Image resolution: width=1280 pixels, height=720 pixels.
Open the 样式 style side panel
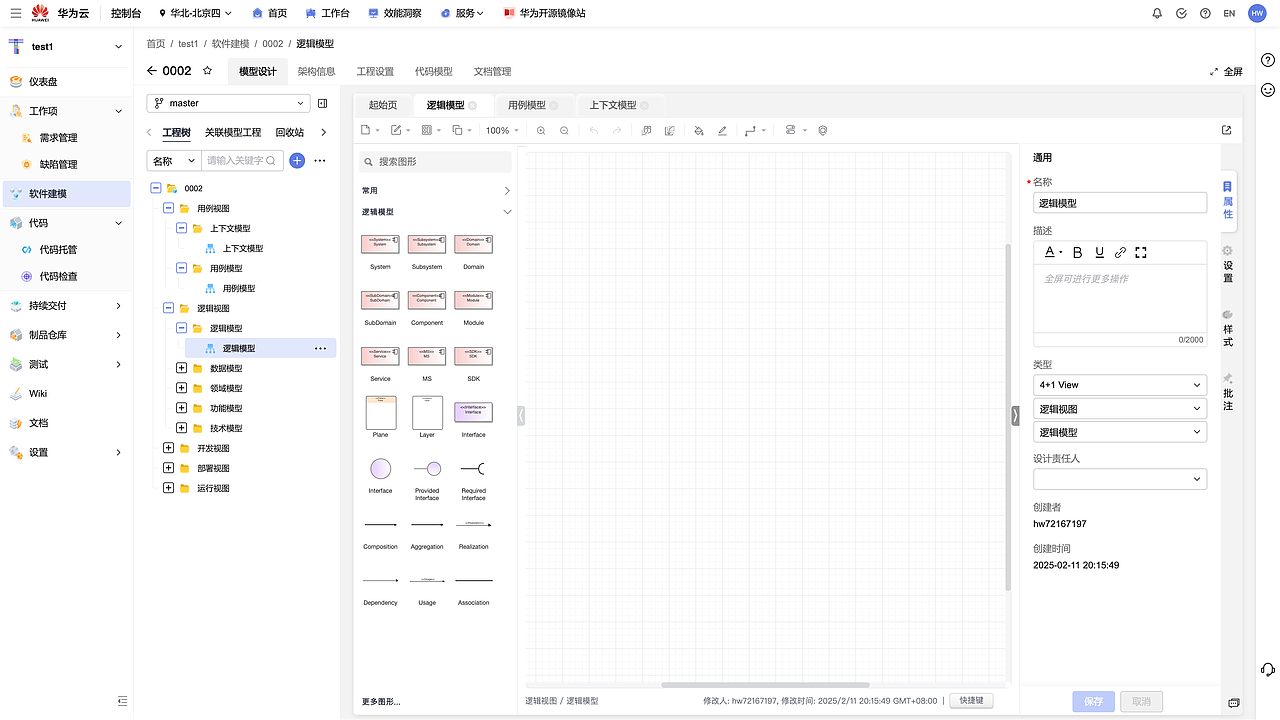[x=1228, y=328]
